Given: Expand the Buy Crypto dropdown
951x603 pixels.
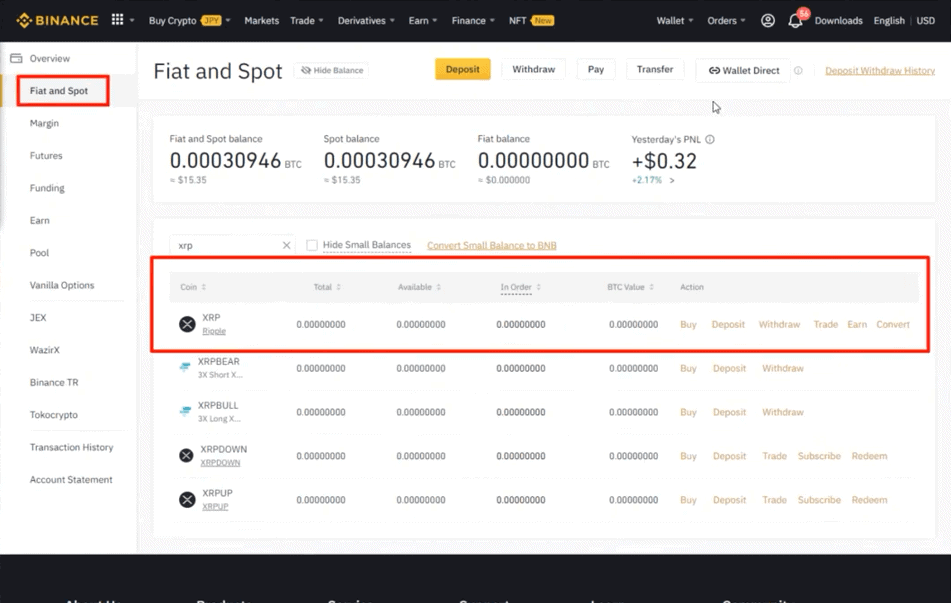Looking at the screenshot, I should click(189, 21).
